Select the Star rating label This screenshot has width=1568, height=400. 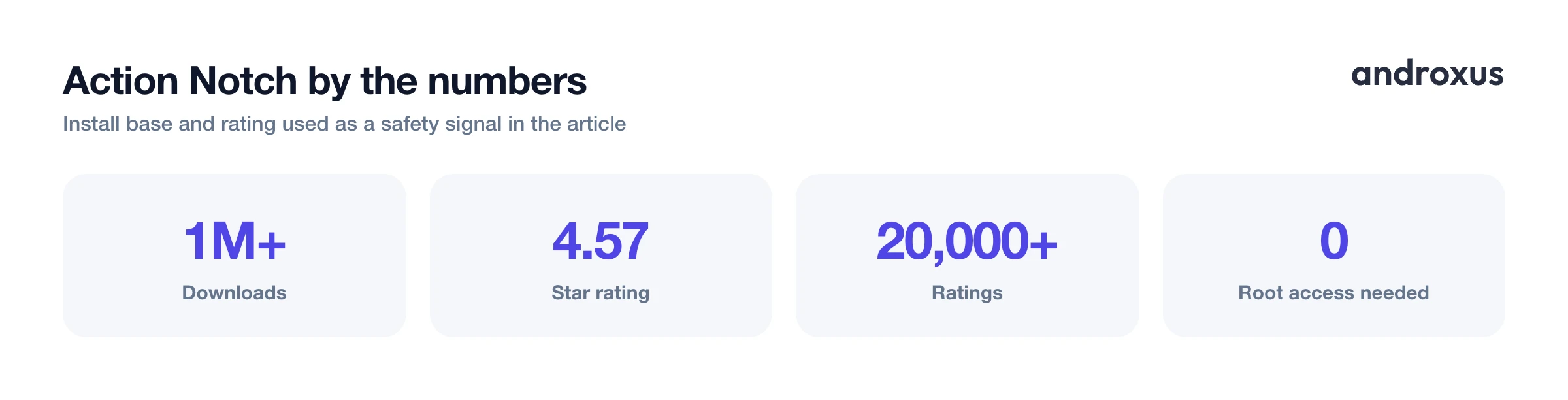pyautogui.click(x=600, y=293)
